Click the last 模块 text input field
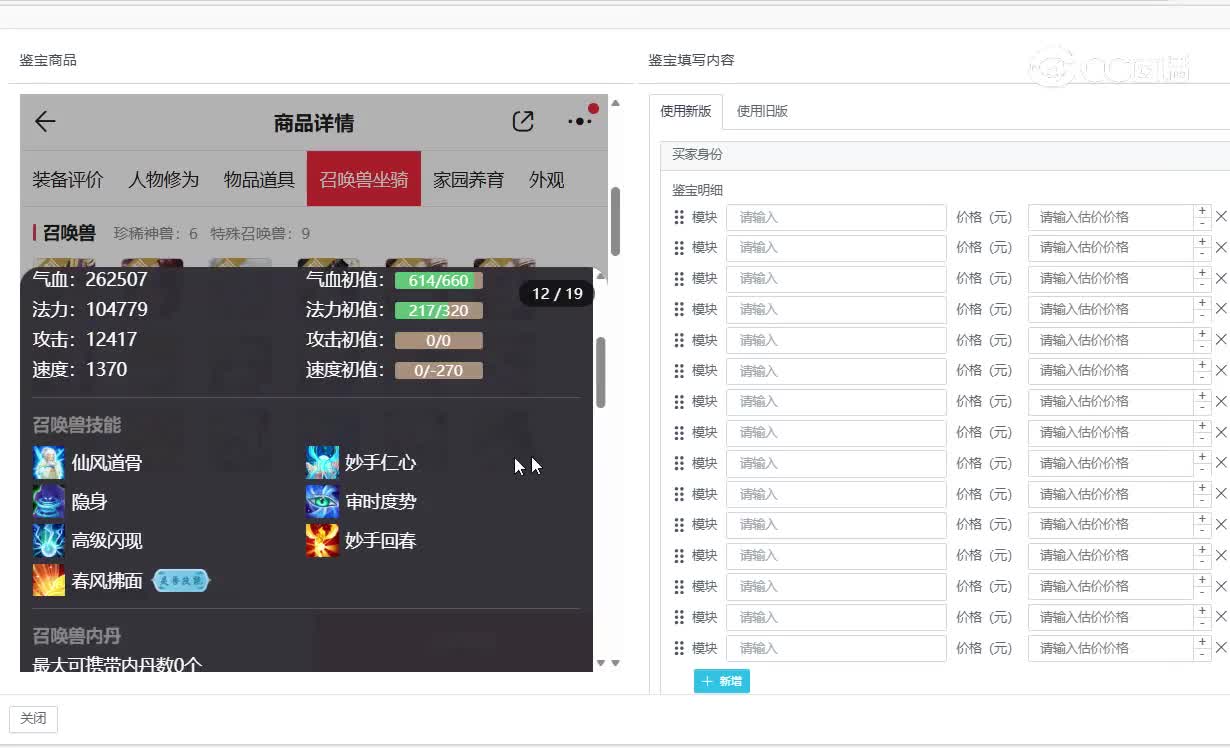The height and width of the screenshot is (748, 1230). tap(836, 648)
